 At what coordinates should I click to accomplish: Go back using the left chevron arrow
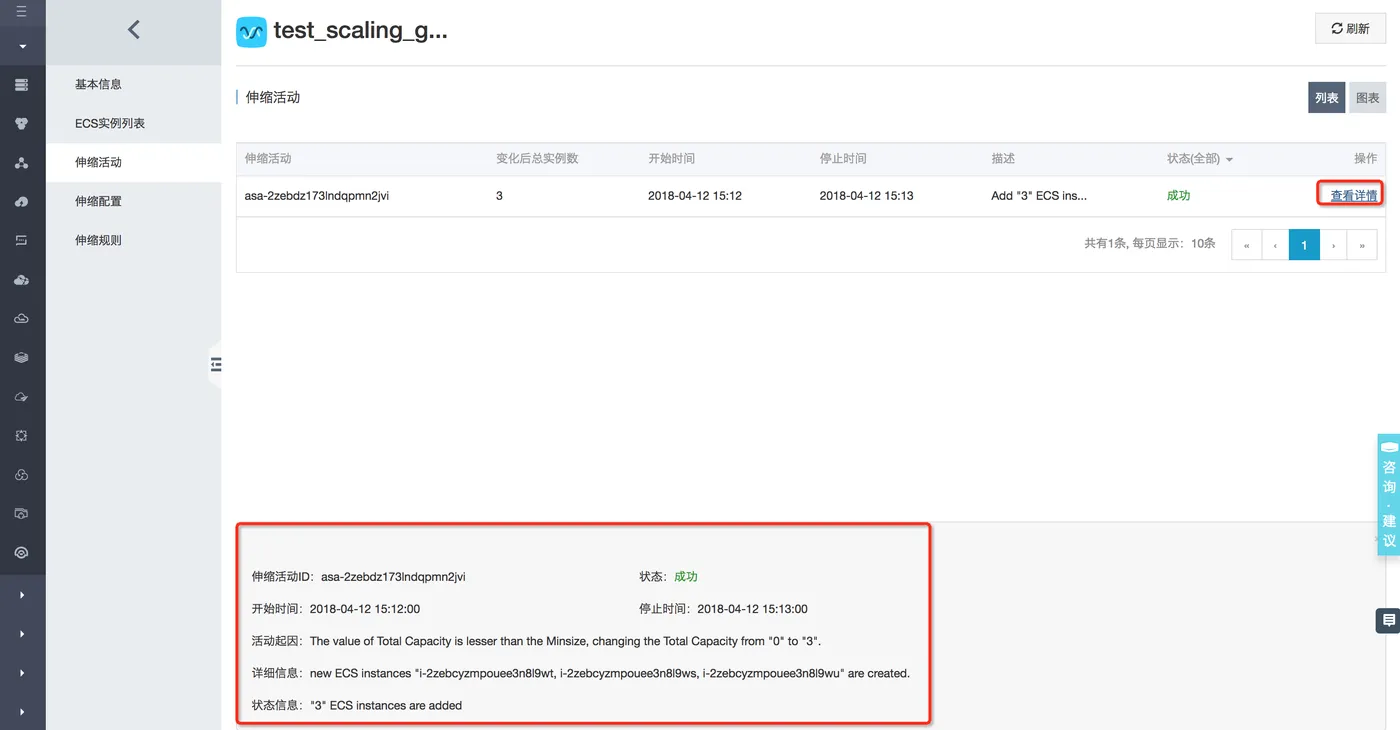pyautogui.click(x=134, y=30)
